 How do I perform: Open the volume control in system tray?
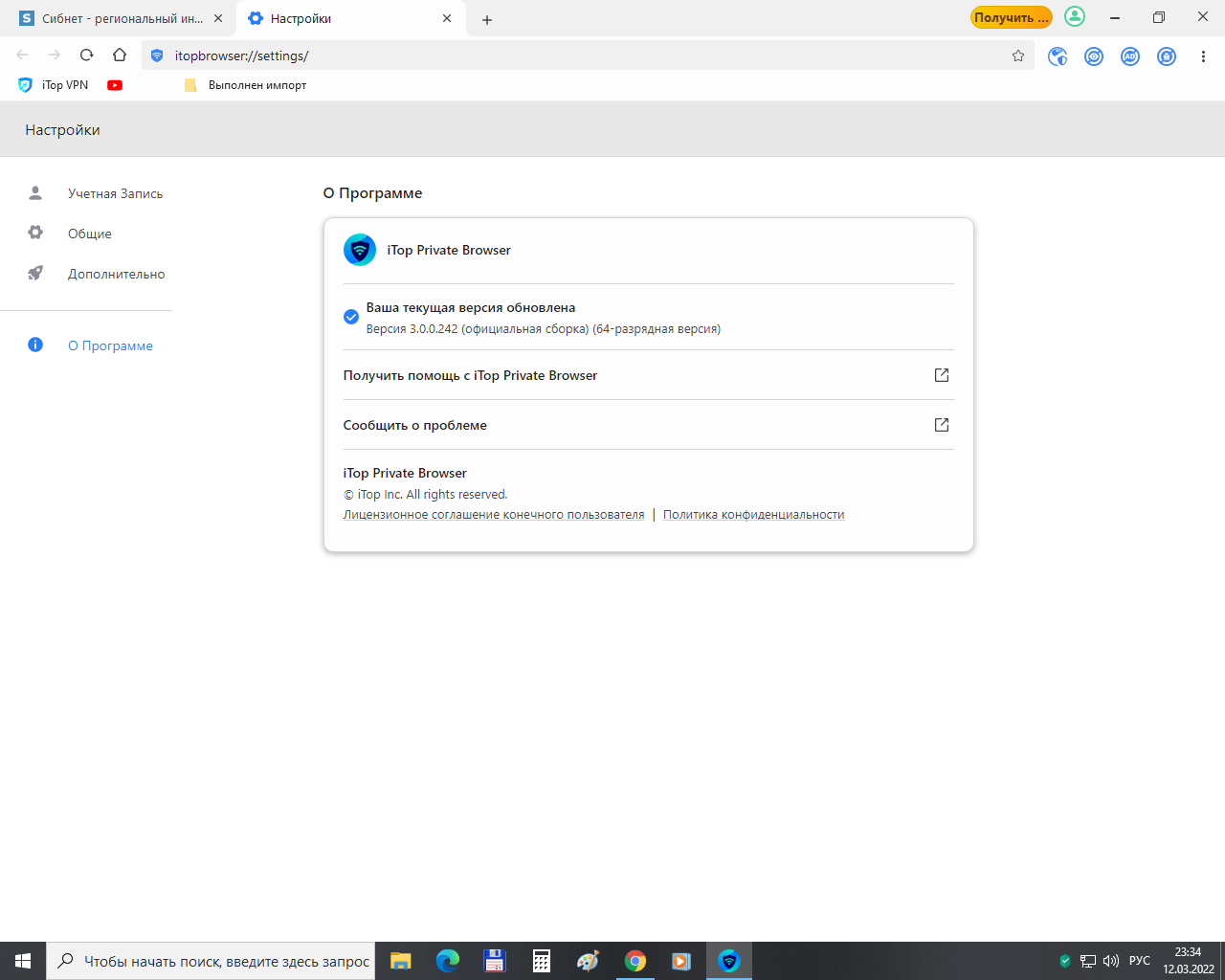pos(1111,961)
